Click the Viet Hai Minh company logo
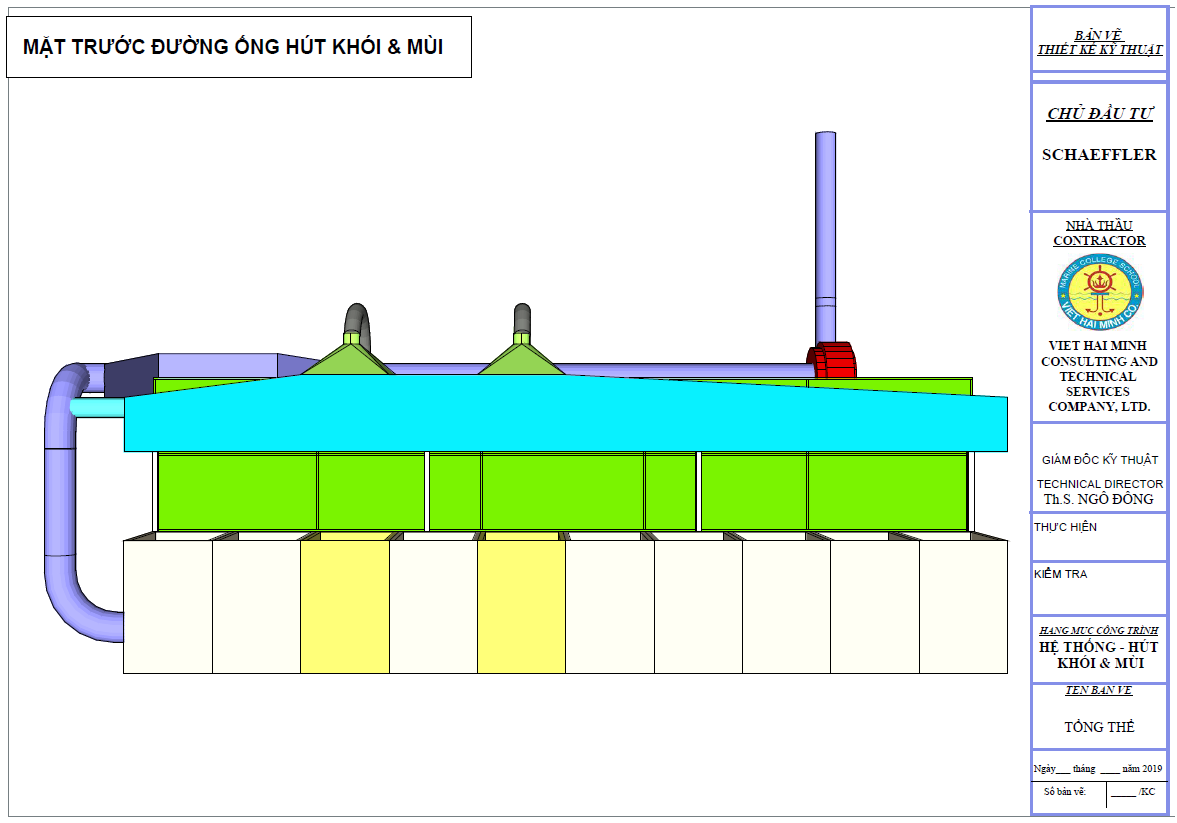This screenshot has height=823, width=1177. tap(1100, 292)
